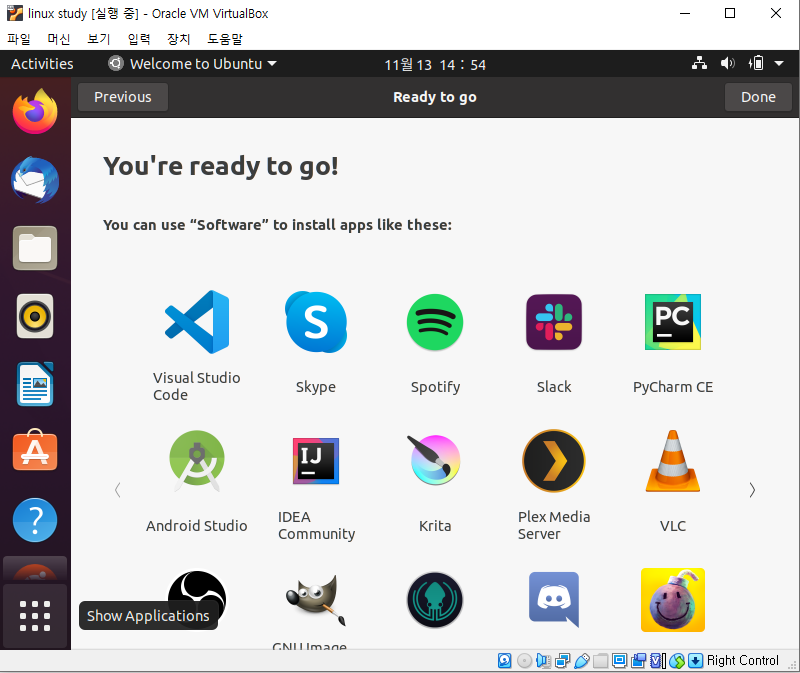Open the 파일 menu in VirtualBox
This screenshot has width=800, height=673.
click(x=19, y=39)
